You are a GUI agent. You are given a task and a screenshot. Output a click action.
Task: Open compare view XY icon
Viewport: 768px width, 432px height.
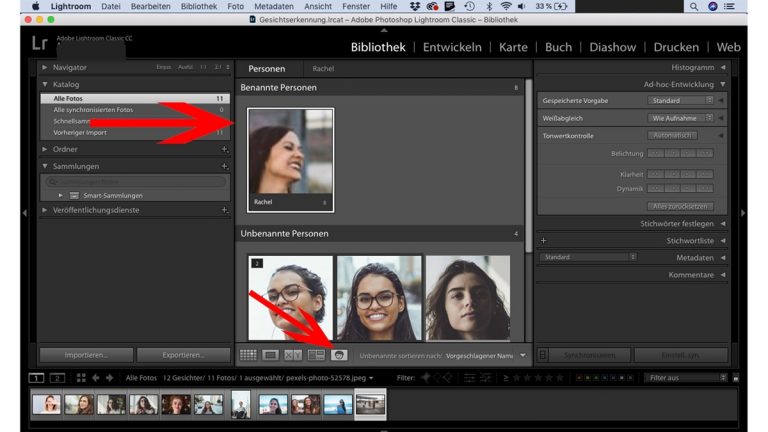click(293, 355)
